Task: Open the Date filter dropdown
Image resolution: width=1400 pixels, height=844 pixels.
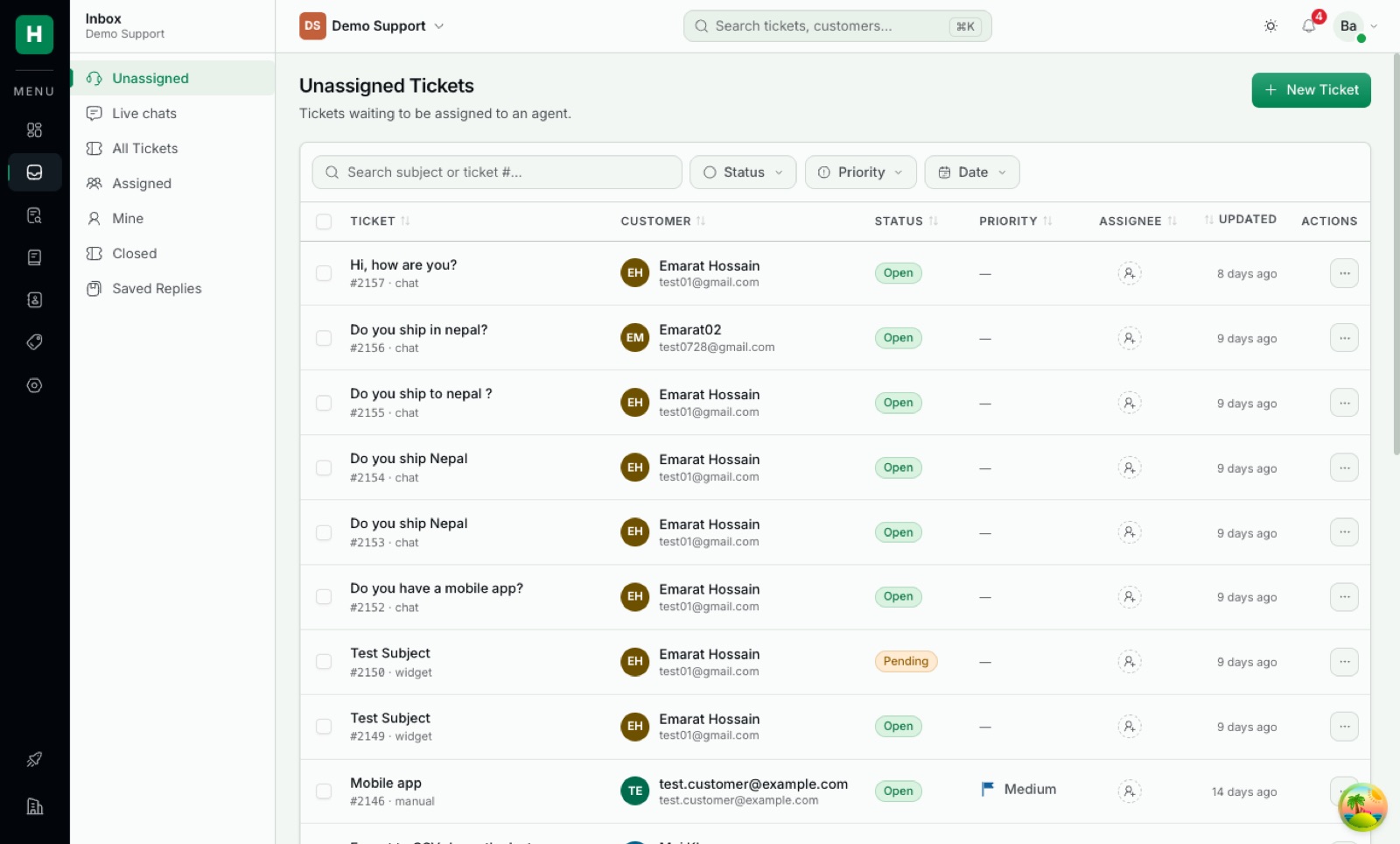Action: click(x=972, y=172)
